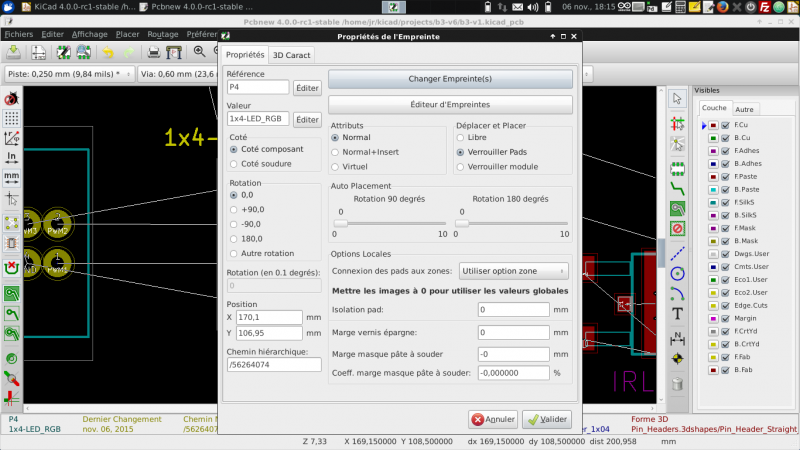Open the Utiliser option zone dropdown
Screen dimensions: 800x450
click(513, 271)
